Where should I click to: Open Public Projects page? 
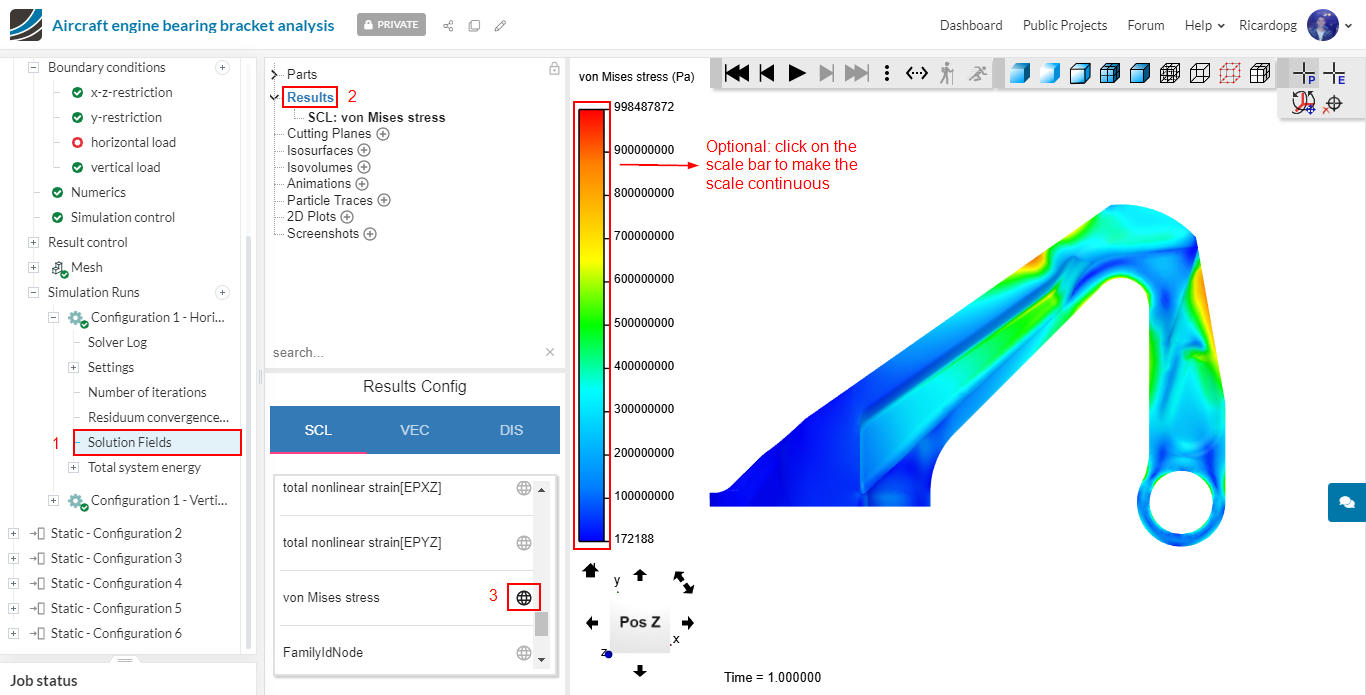1065,25
